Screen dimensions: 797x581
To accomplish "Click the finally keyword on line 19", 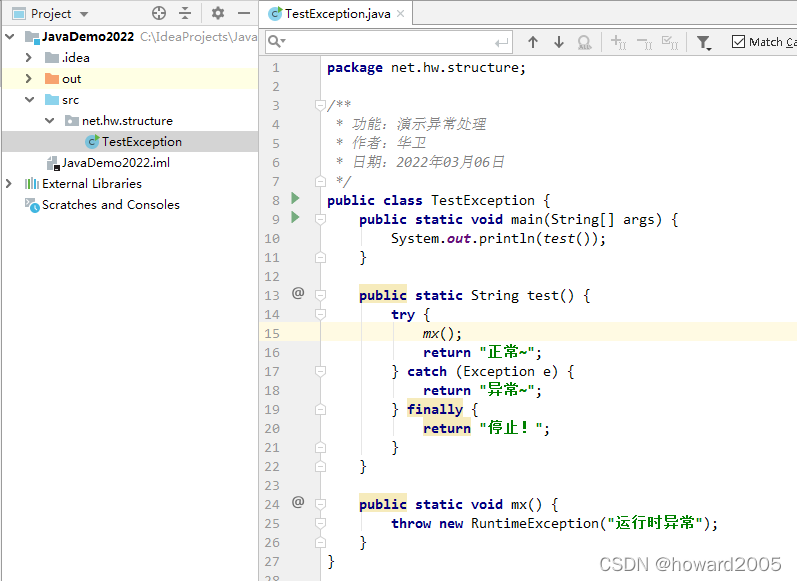I will (x=435, y=409).
